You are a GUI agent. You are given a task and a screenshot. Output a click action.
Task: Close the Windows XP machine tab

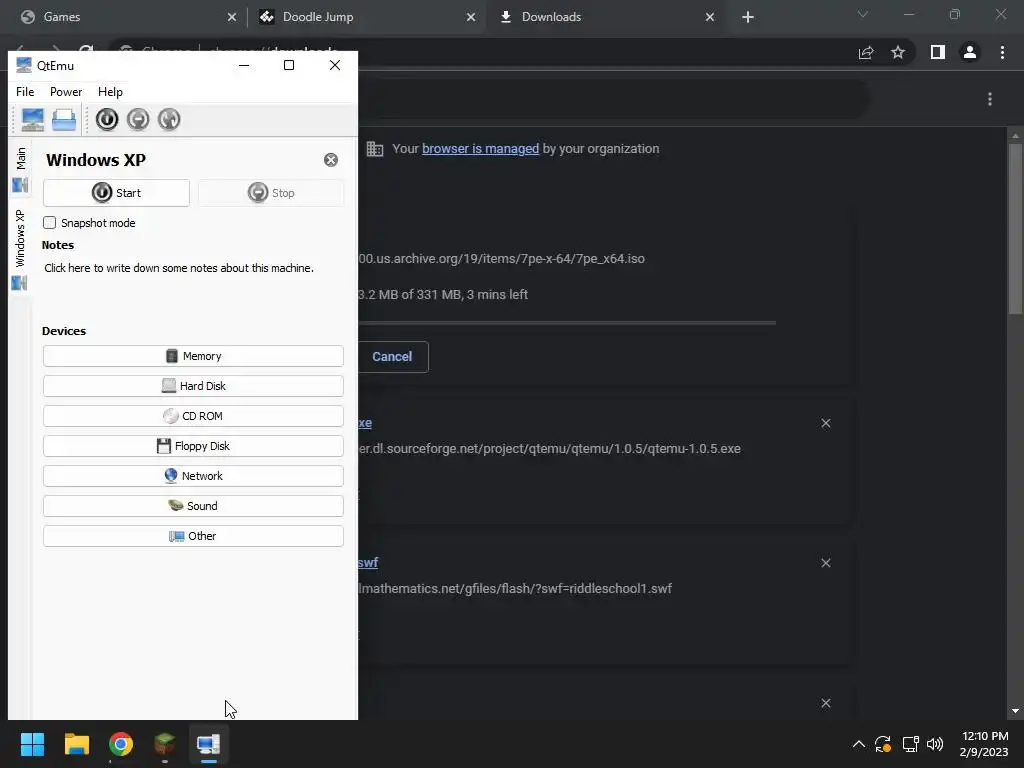click(331, 160)
